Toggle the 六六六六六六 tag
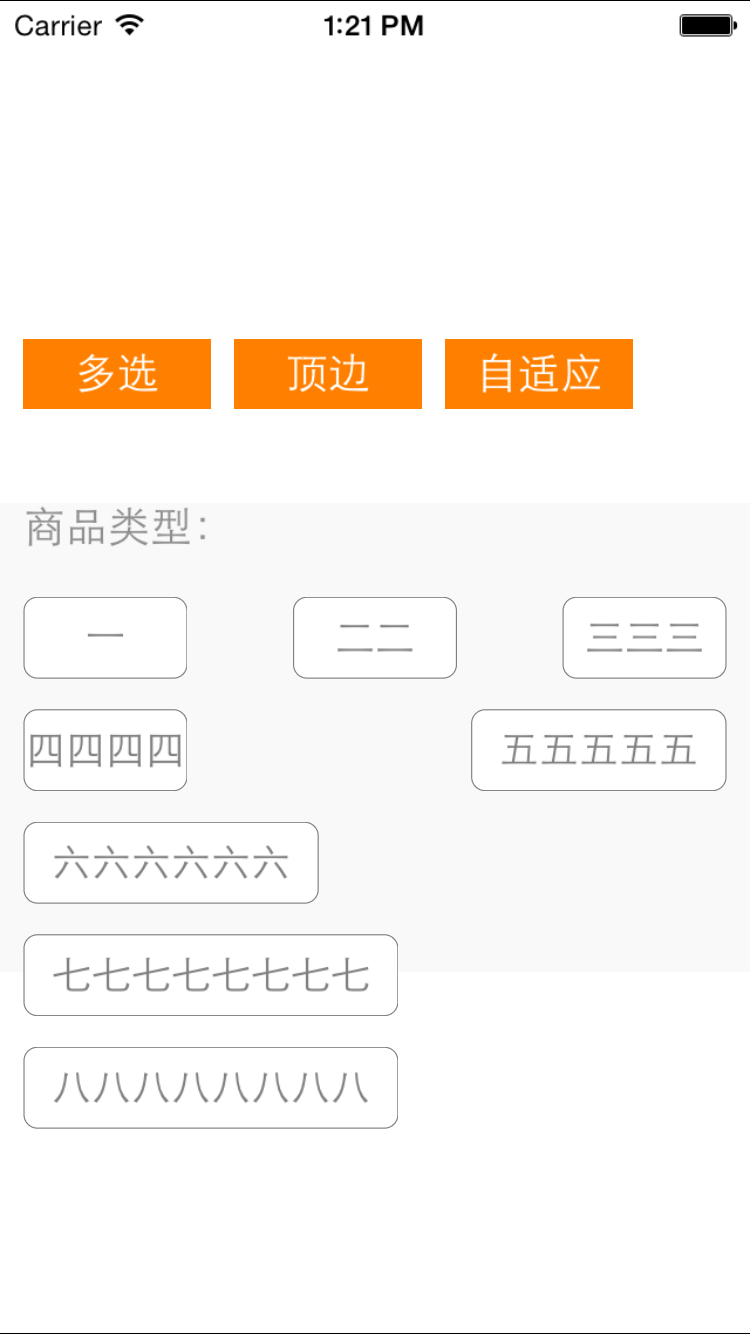This screenshot has width=750, height=1334. 171,863
